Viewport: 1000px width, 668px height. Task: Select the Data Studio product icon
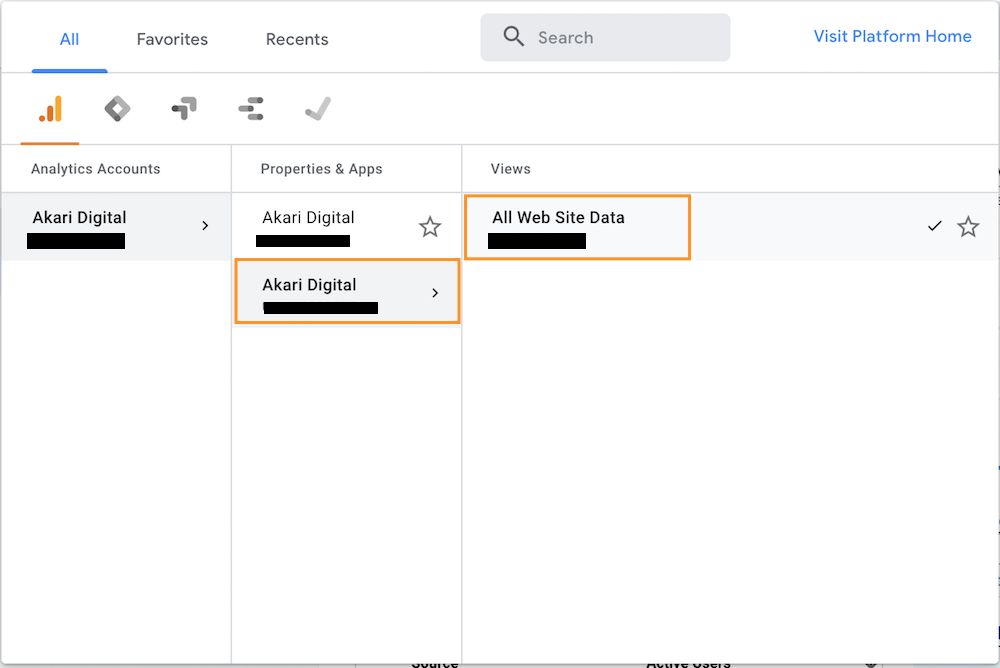[251, 109]
